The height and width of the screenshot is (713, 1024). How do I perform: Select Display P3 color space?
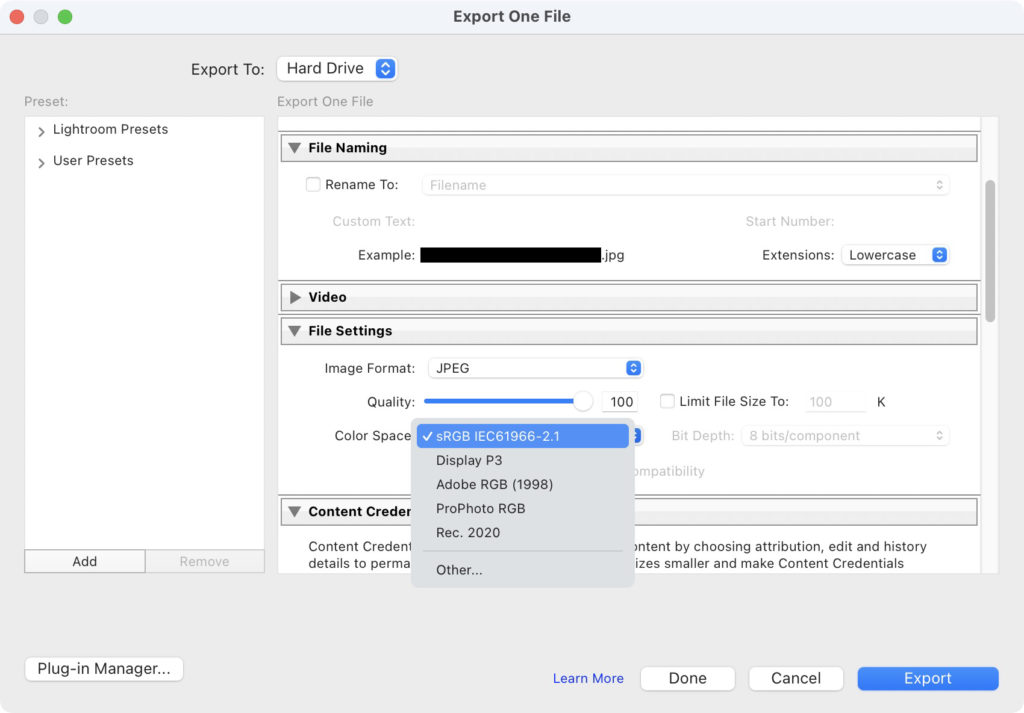point(469,461)
